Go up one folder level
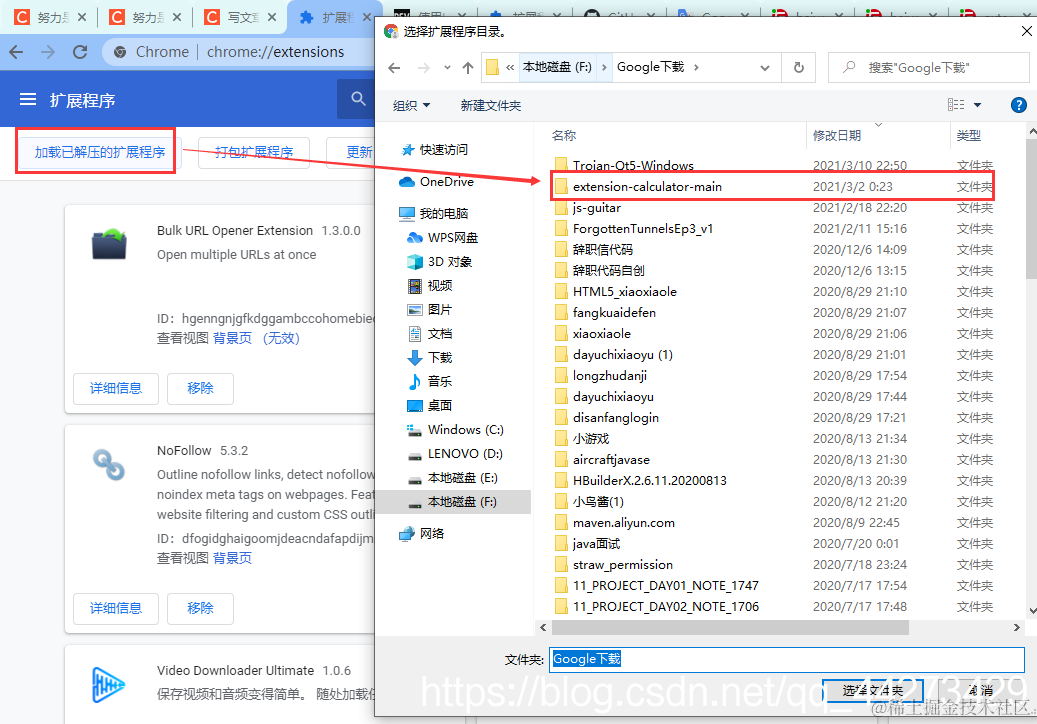The width and height of the screenshot is (1037, 724). coord(468,67)
